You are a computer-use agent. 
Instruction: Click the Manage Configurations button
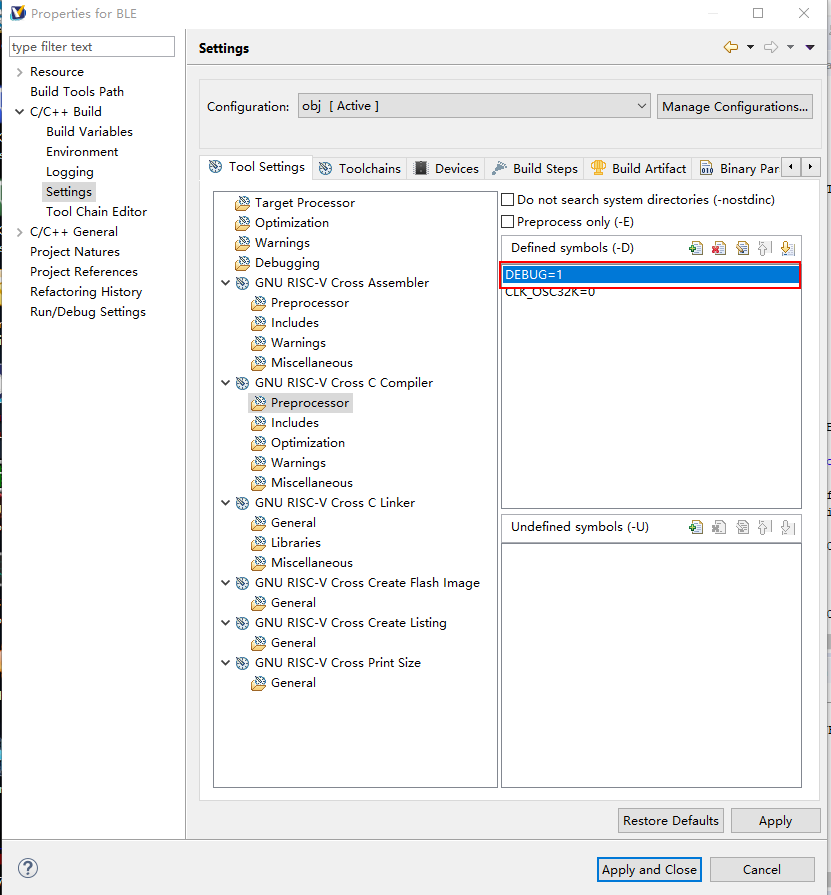(735, 106)
